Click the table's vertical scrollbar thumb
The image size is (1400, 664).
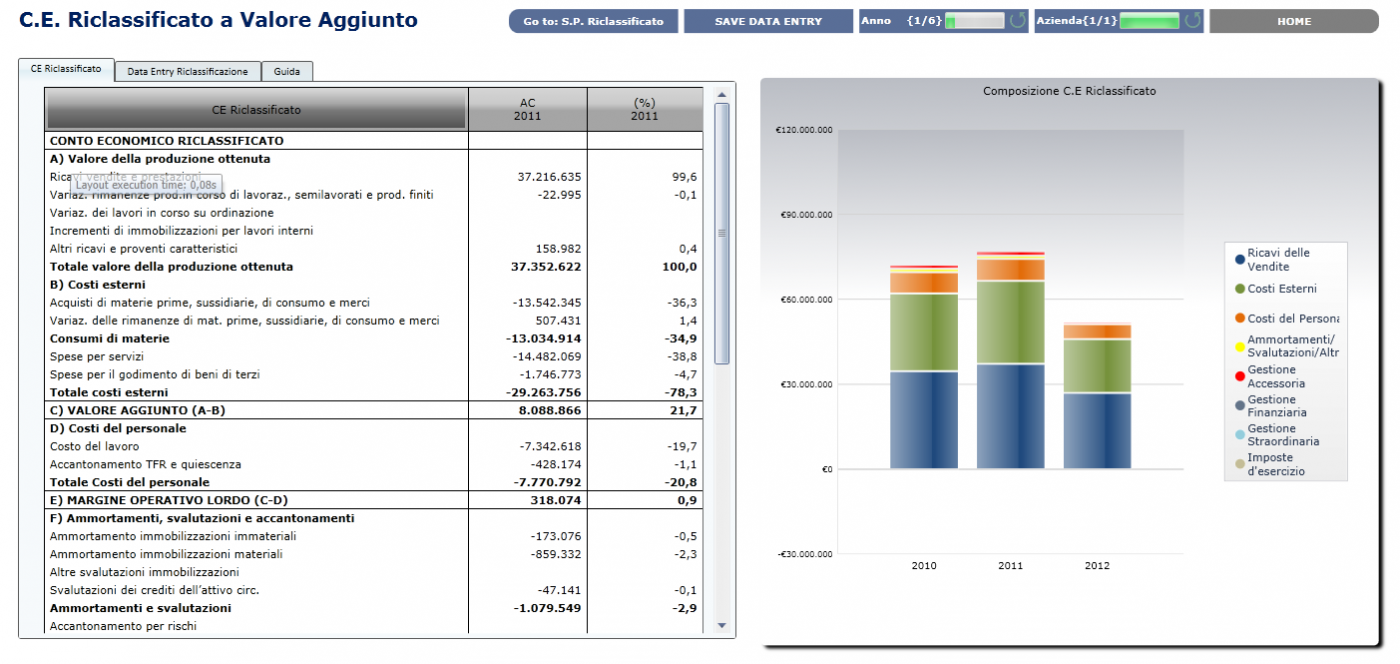722,233
